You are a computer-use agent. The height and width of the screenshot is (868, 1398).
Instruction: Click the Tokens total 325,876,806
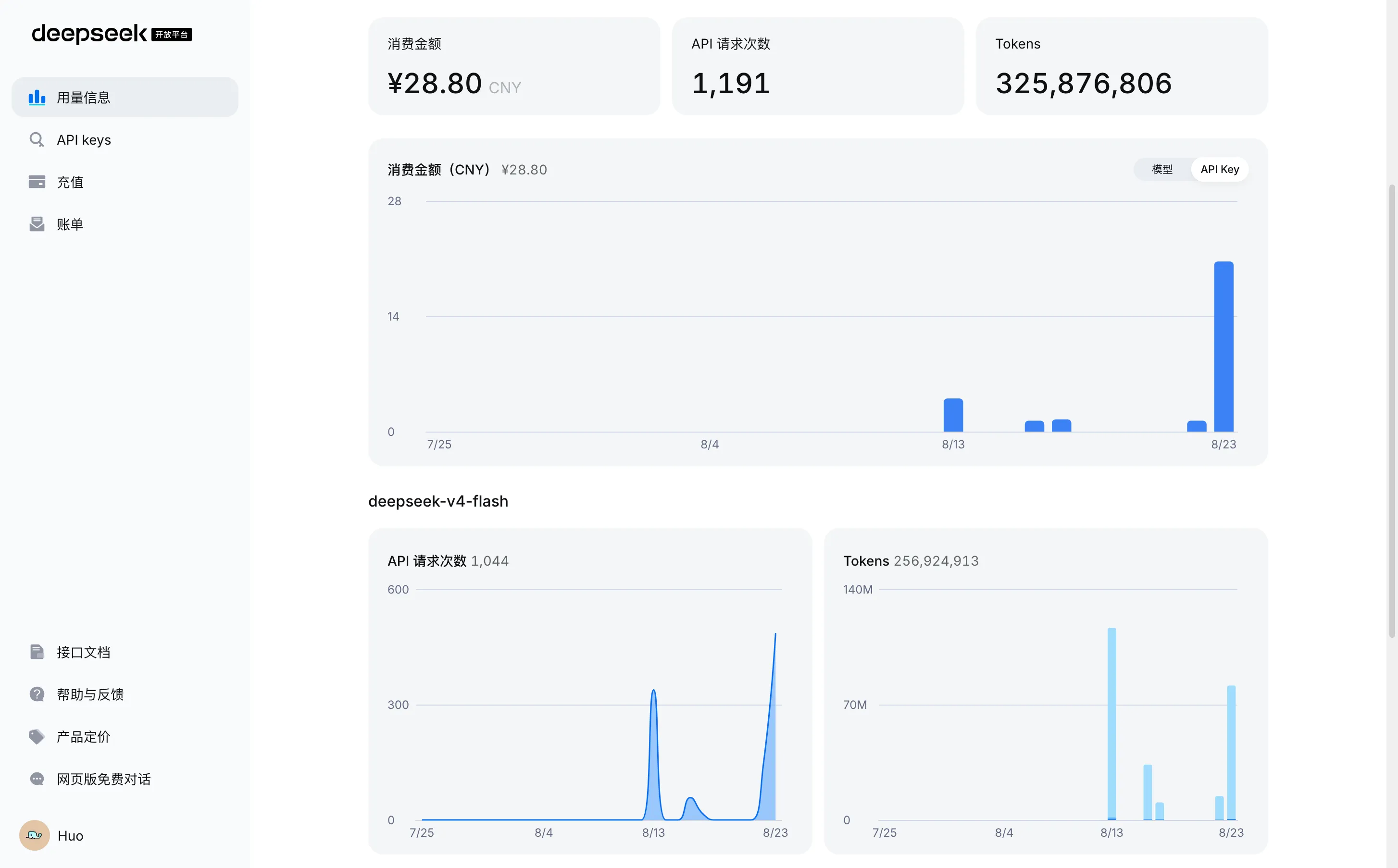pyautogui.click(x=1084, y=84)
